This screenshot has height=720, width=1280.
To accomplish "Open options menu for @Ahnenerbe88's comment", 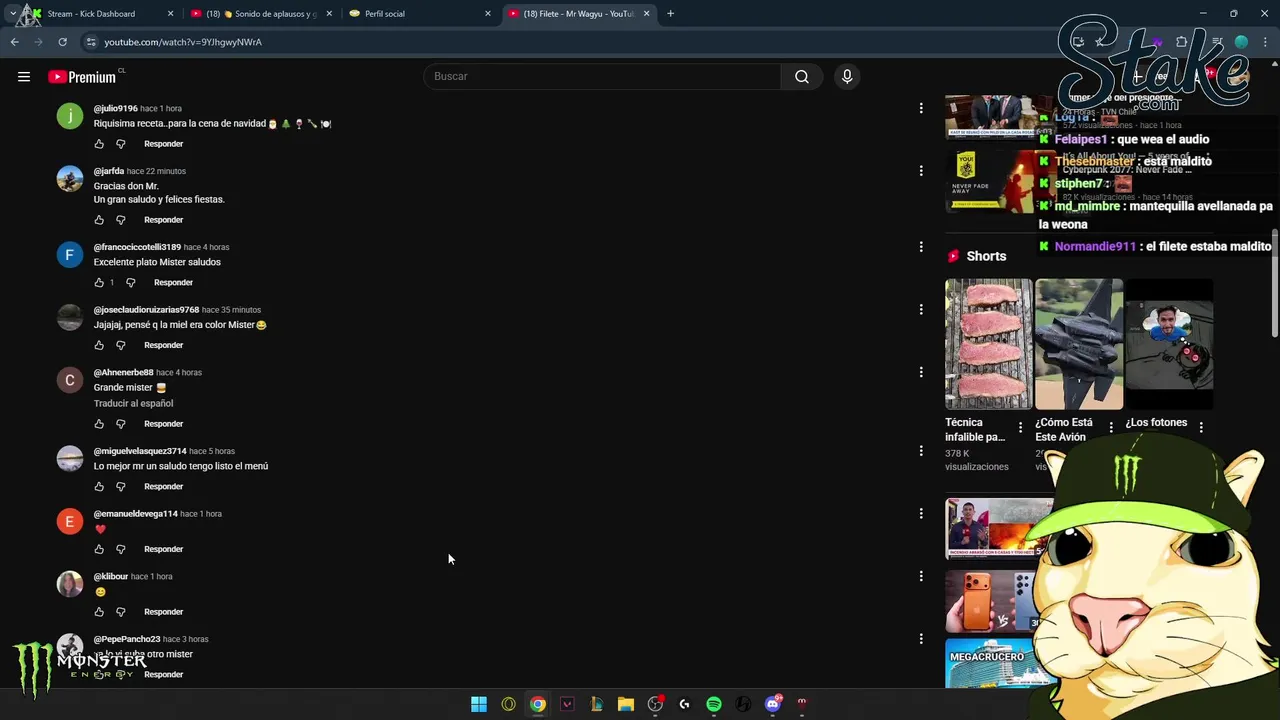I will pyautogui.click(x=921, y=372).
